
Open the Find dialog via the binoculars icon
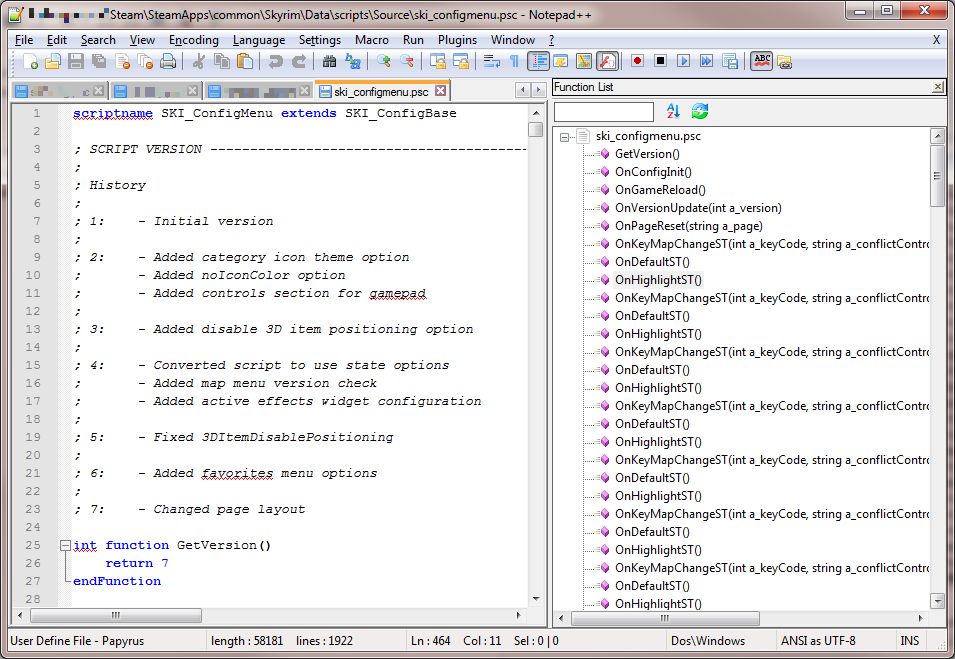click(x=330, y=61)
